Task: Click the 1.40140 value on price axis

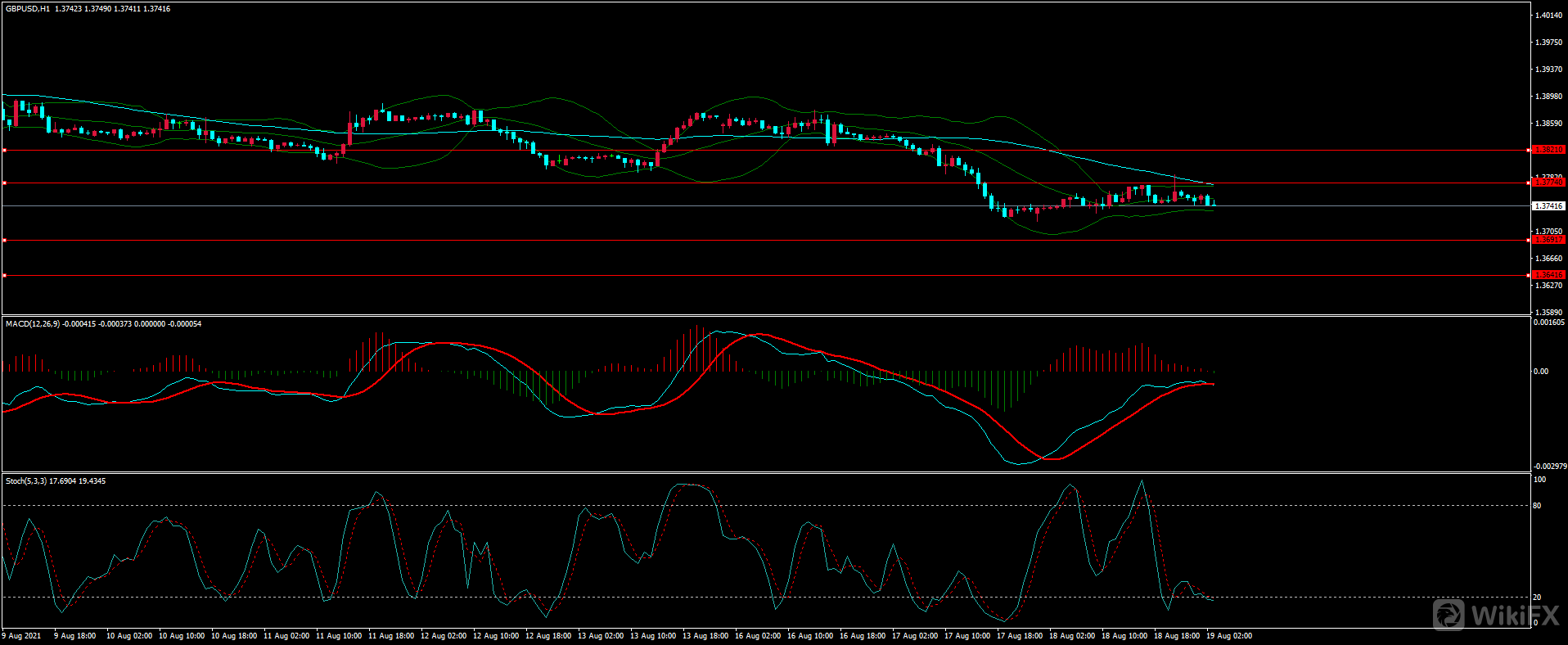Action: coord(1548,16)
